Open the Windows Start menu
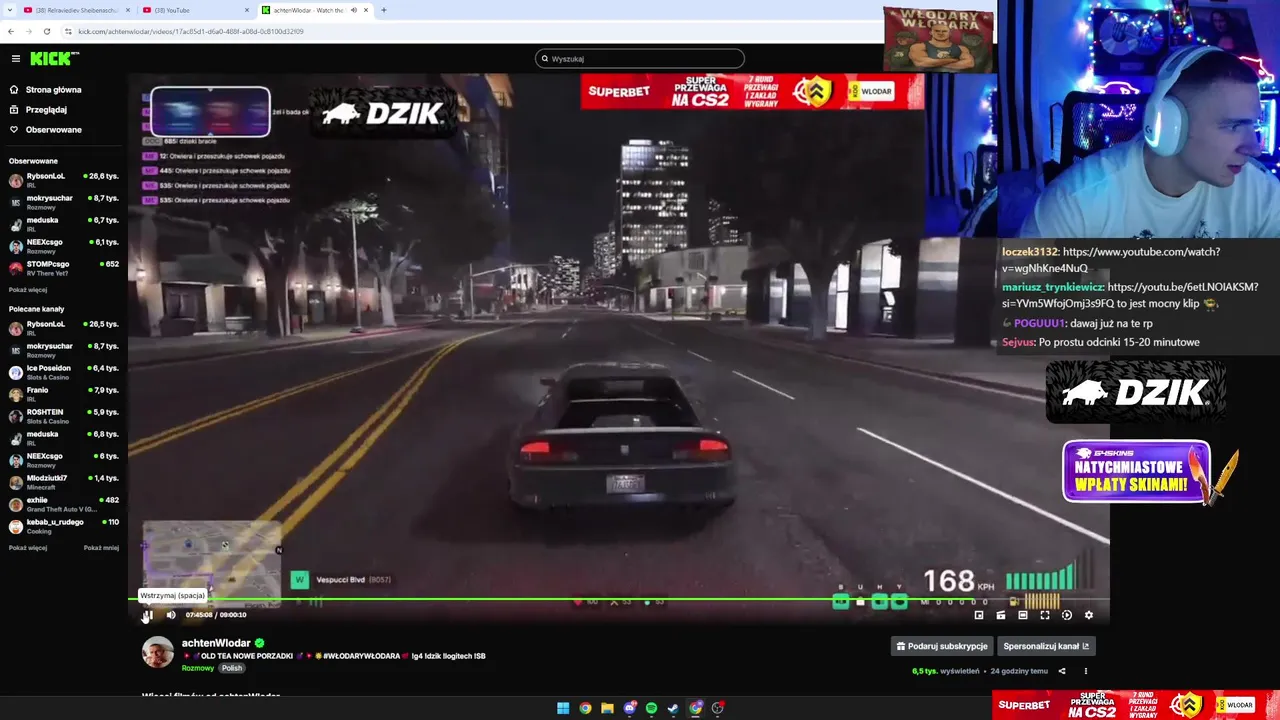The width and height of the screenshot is (1280, 720). pos(563,708)
